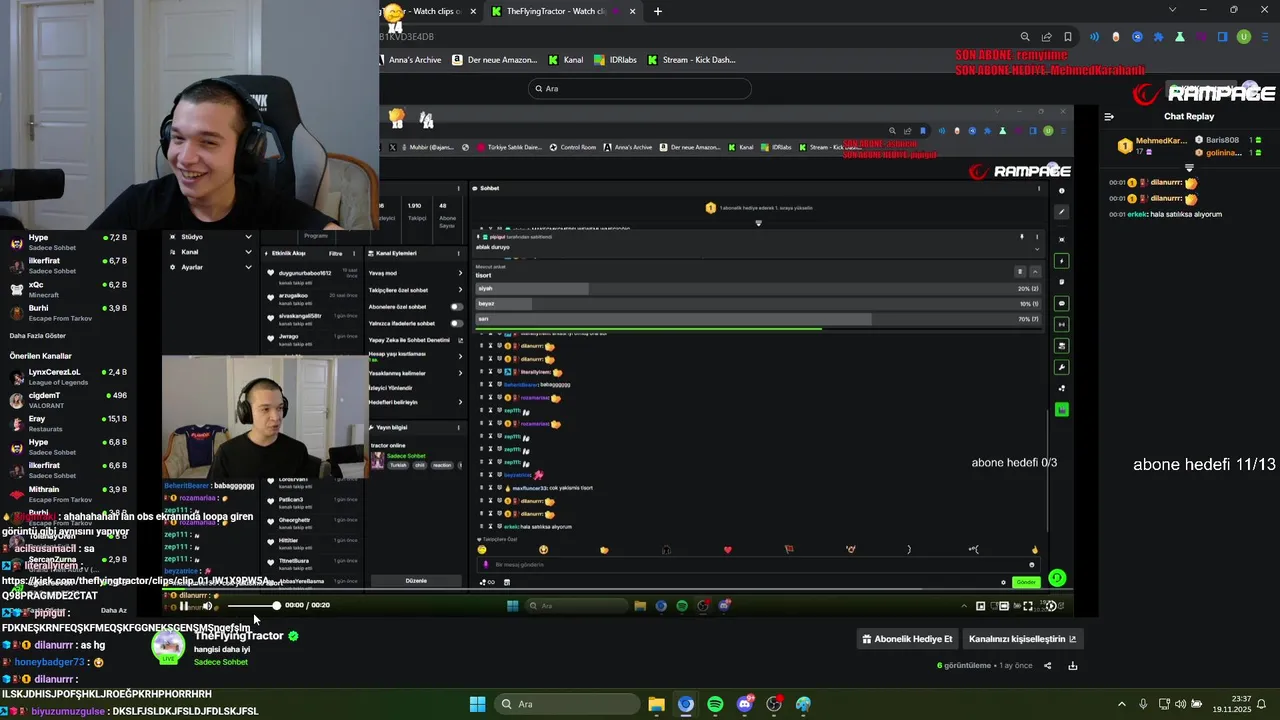Share this page from address bar
The height and width of the screenshot is (720, 1280).
point(1046,37)
